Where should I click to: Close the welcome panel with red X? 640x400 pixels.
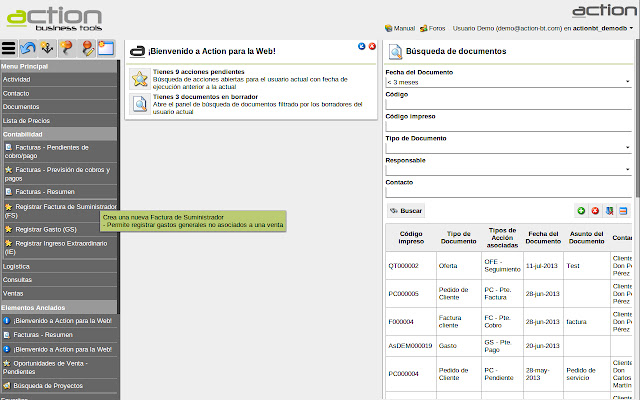click(372, 47)
